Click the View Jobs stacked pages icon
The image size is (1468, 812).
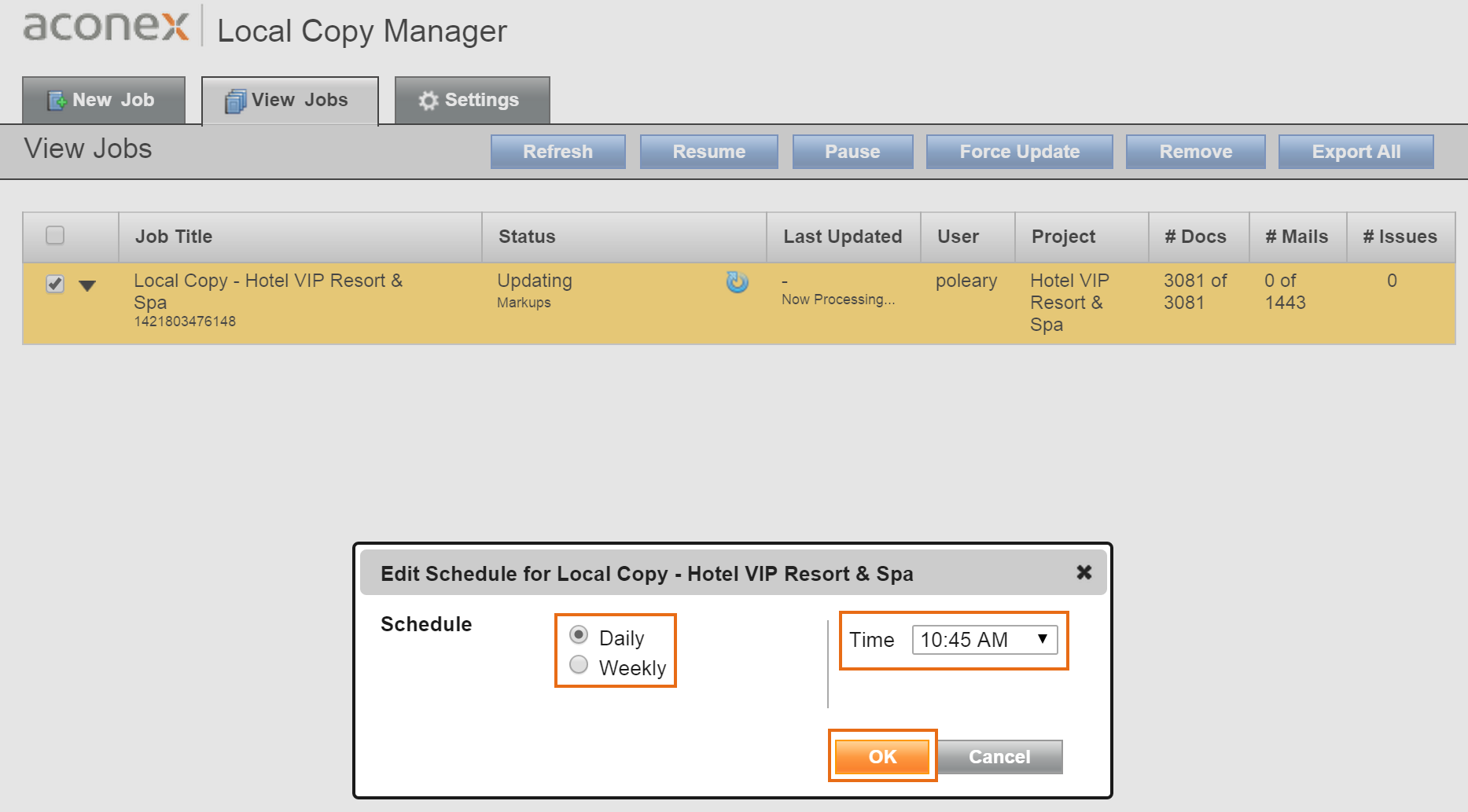coord(235,101)
